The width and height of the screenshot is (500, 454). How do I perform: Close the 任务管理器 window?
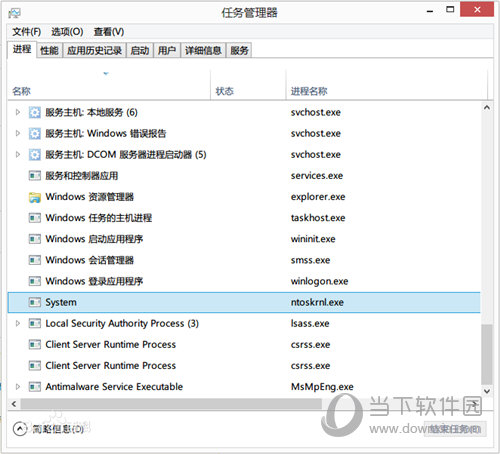(477, 10)
